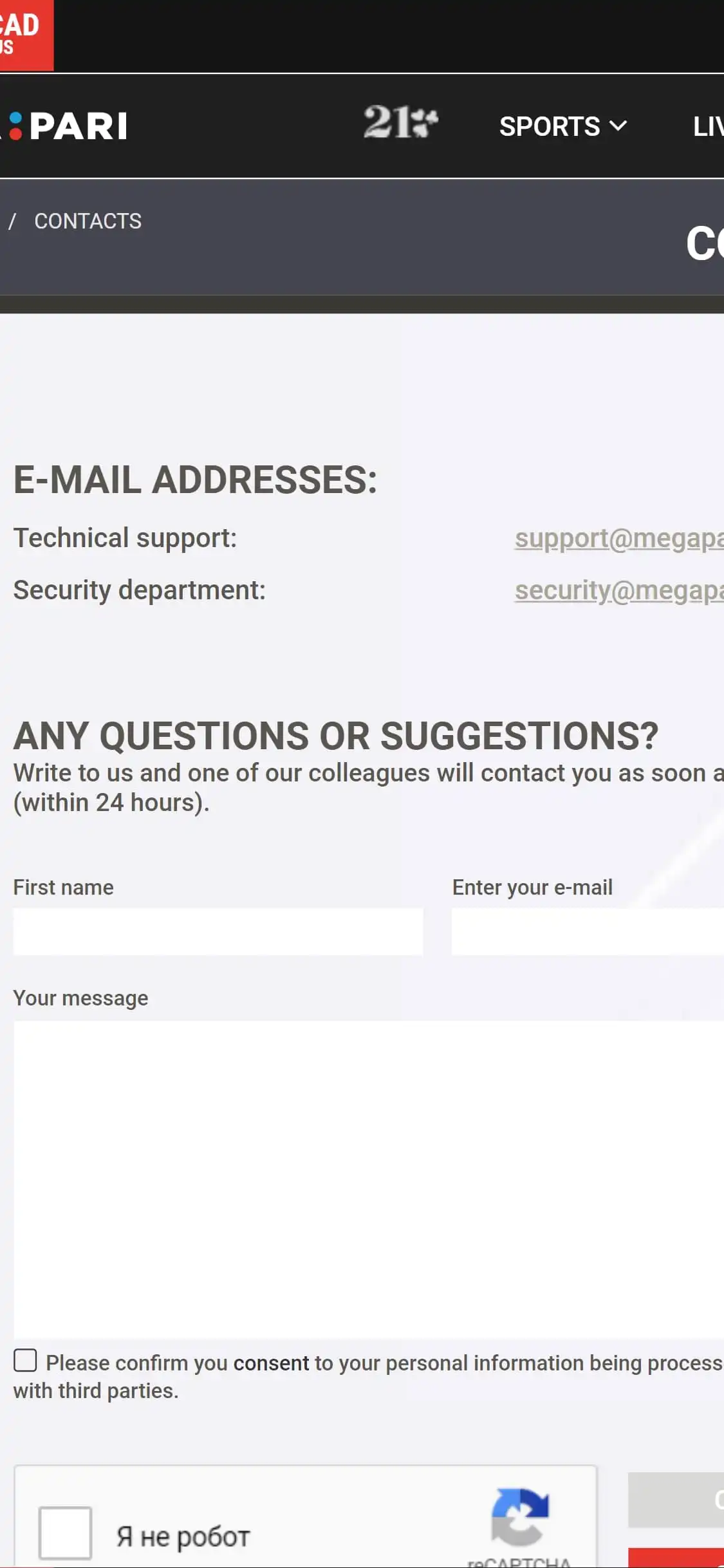724x1568 pixels.
Task: Open the technical support email link
Action: (x=618, y=538)
